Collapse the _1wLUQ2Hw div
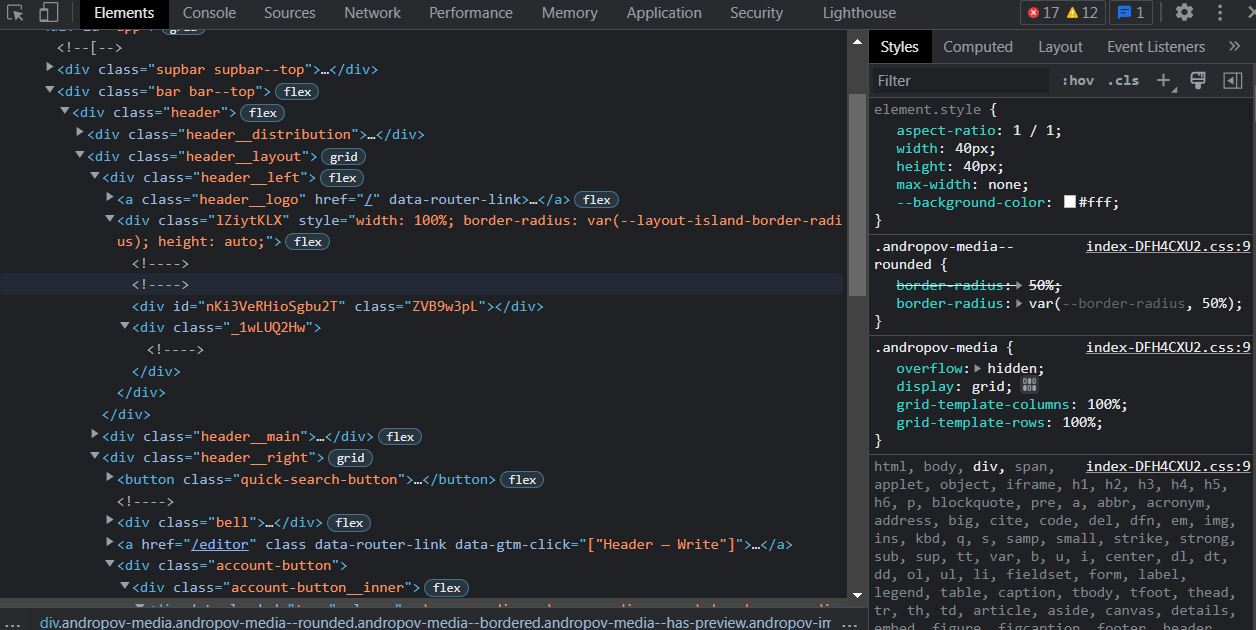This screenshot has width=1256, height=630. click(125, 326)
